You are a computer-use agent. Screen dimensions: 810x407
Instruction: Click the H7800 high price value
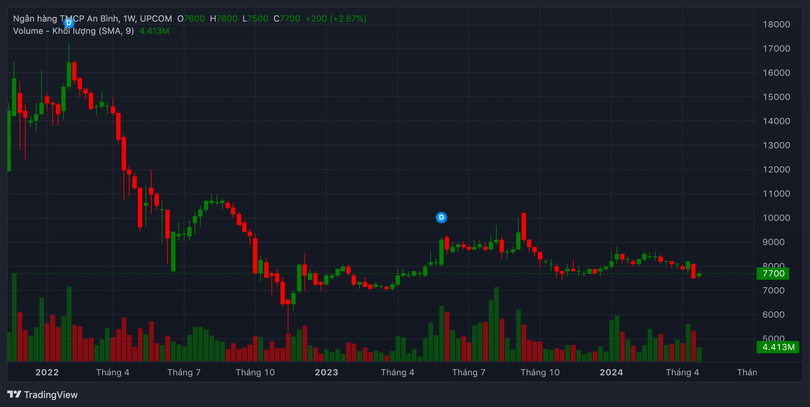pyautogui.click(x=224, y=18)
